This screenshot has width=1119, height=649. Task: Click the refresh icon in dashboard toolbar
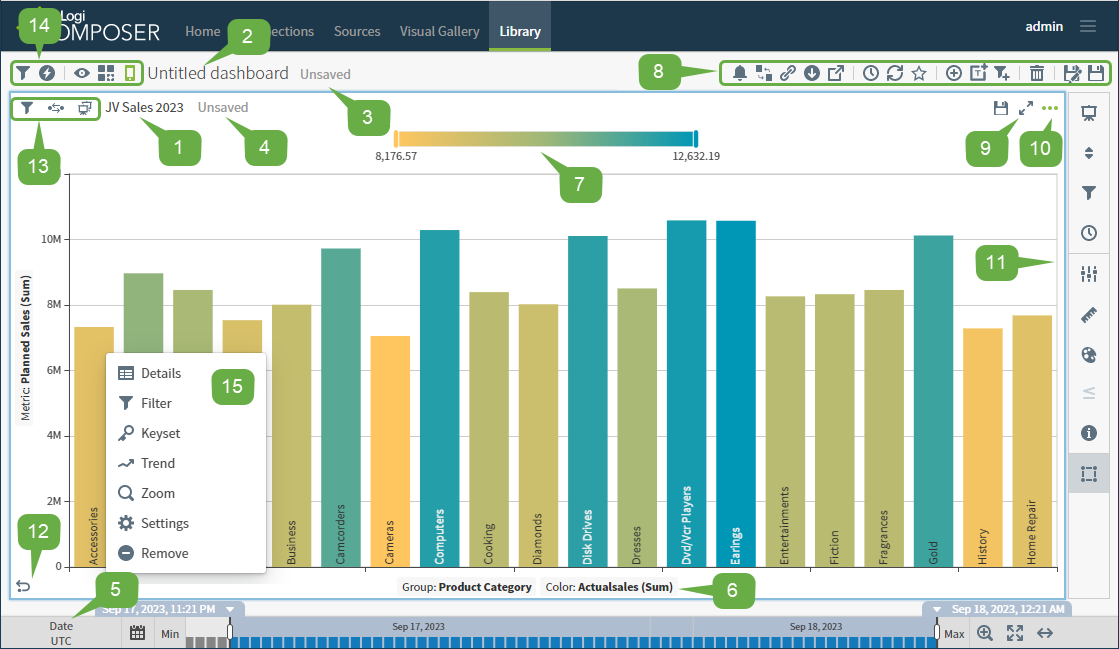895,73
